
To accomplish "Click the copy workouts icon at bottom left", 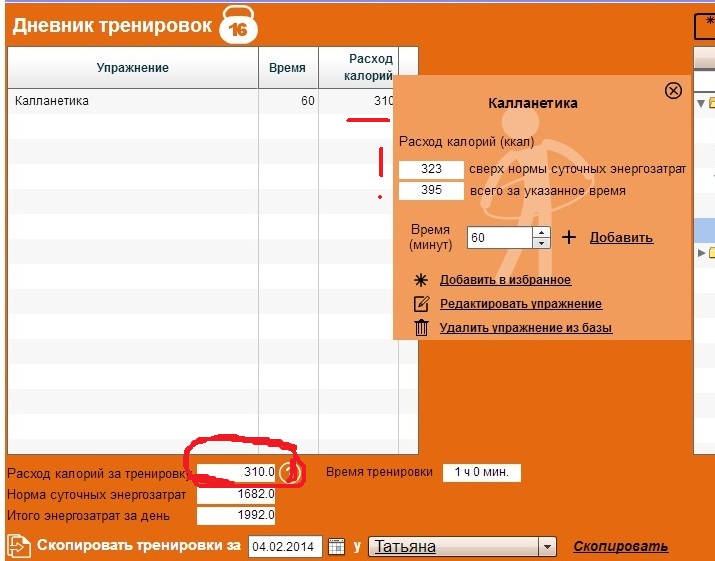I will (x=19, y=546).
